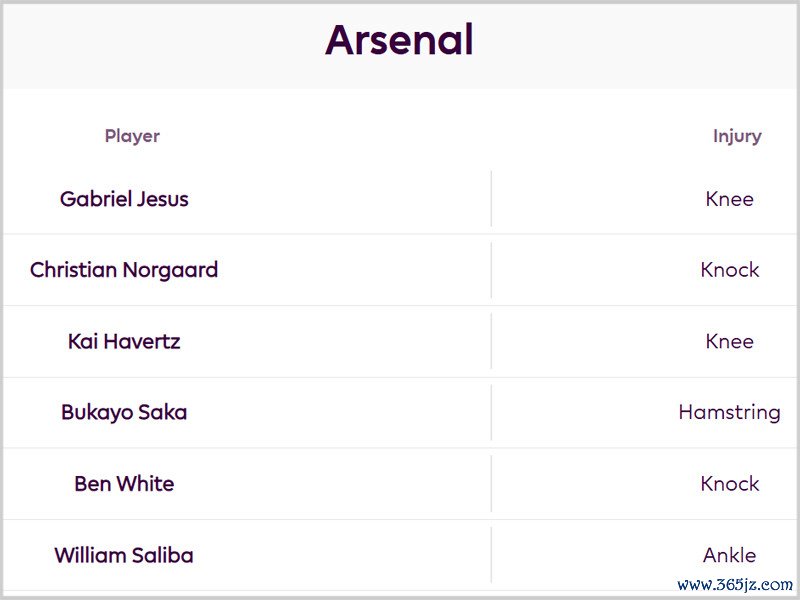
Task: Select Bukayo Saka player name
Action: pos(124,412)
